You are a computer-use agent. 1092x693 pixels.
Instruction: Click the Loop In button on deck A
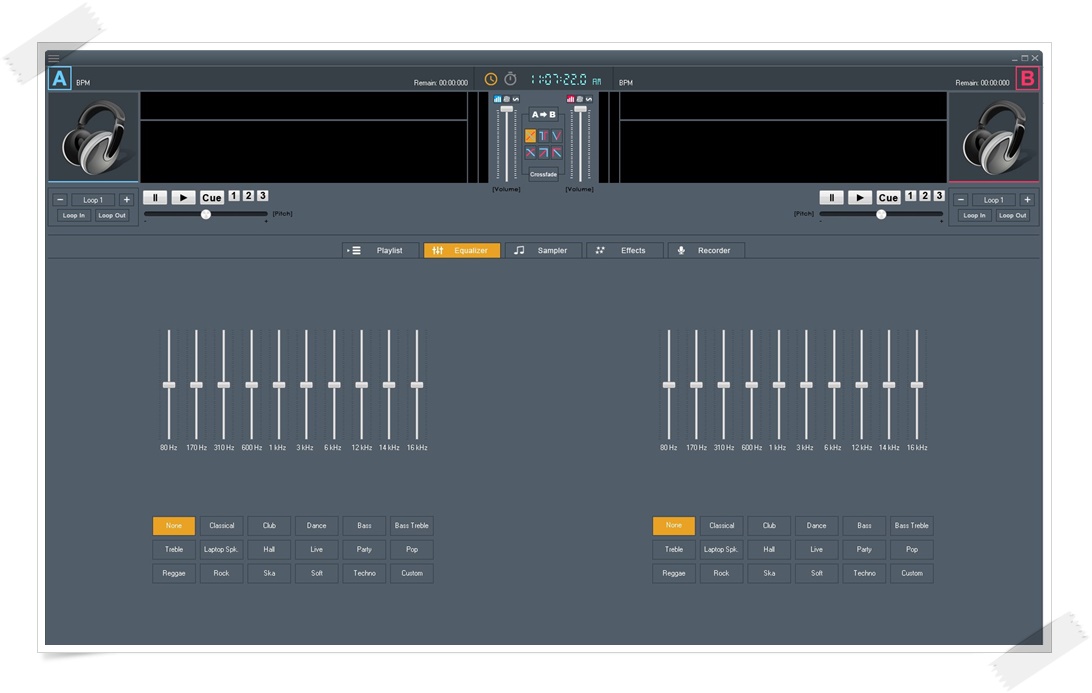(73, 216)
